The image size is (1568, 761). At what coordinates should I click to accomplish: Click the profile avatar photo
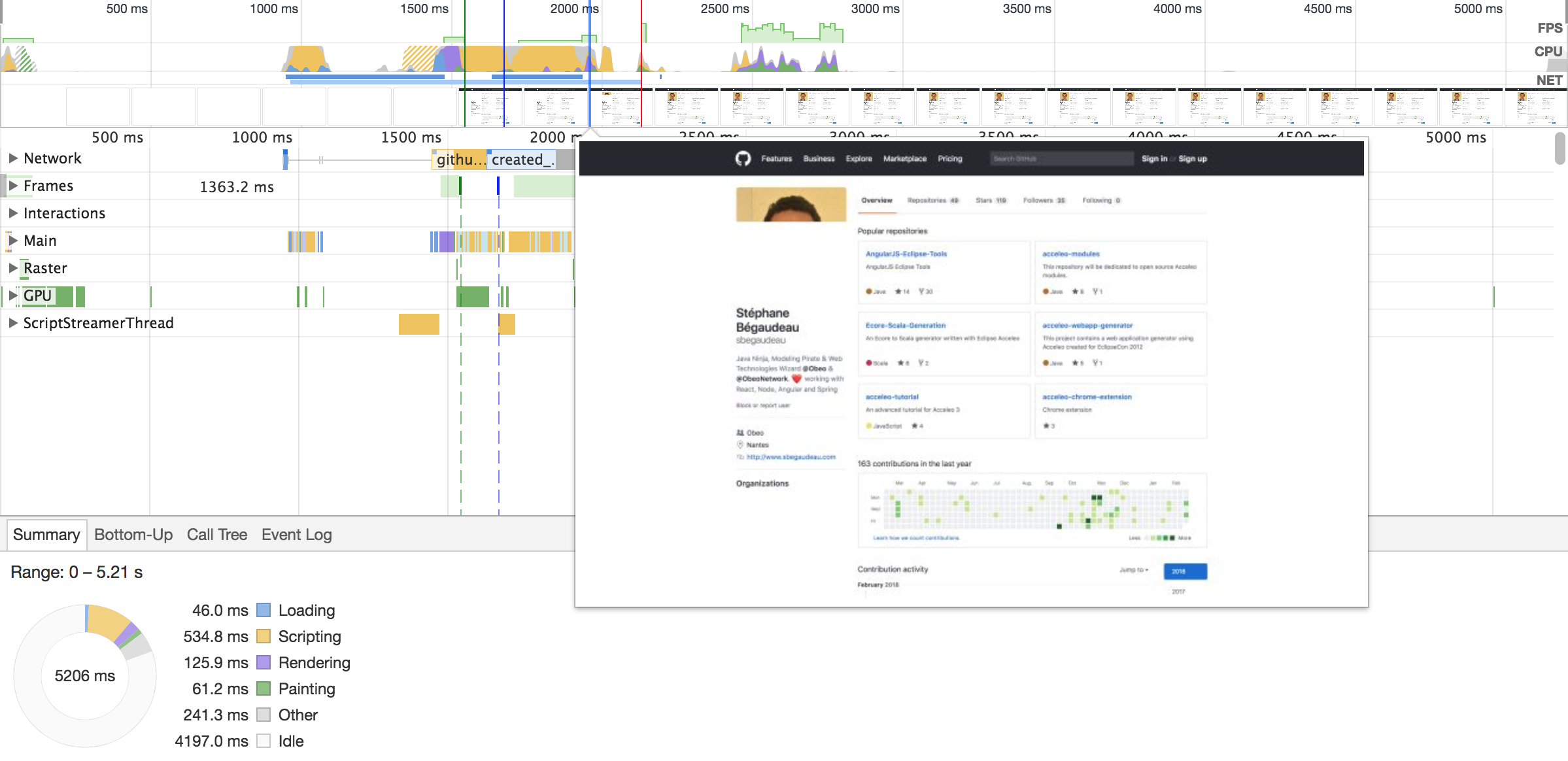click(x=791, y=205)
